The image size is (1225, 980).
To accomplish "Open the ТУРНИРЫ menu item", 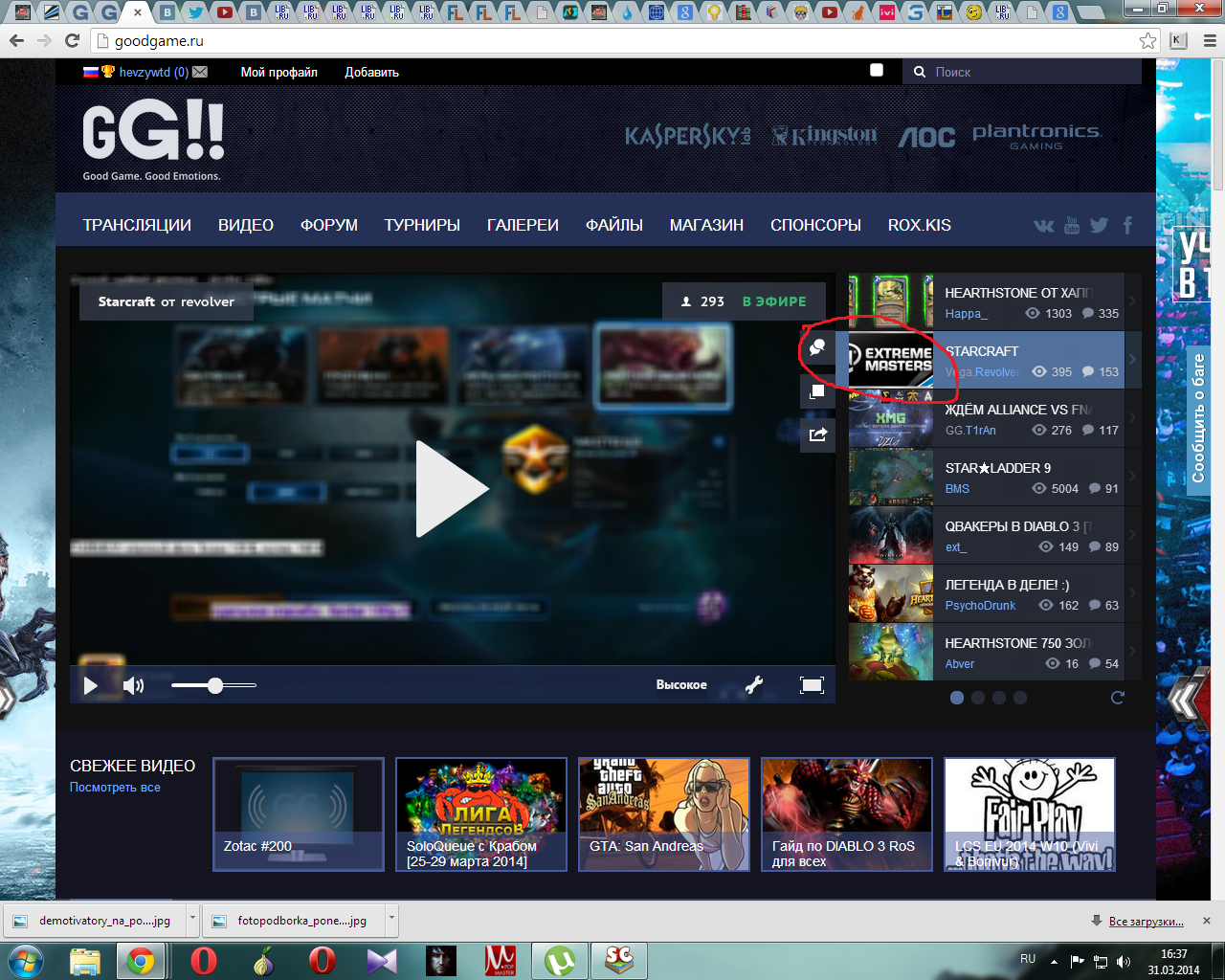I will [x=422, y=225].
